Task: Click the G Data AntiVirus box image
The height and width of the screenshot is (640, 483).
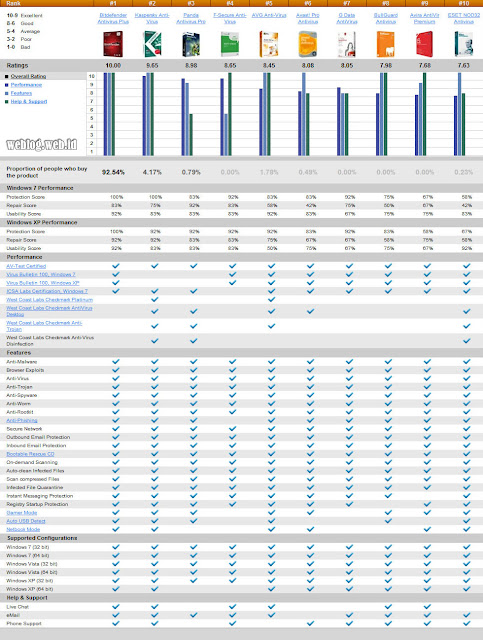Action: pyautogui.click(x=347, y=44)
